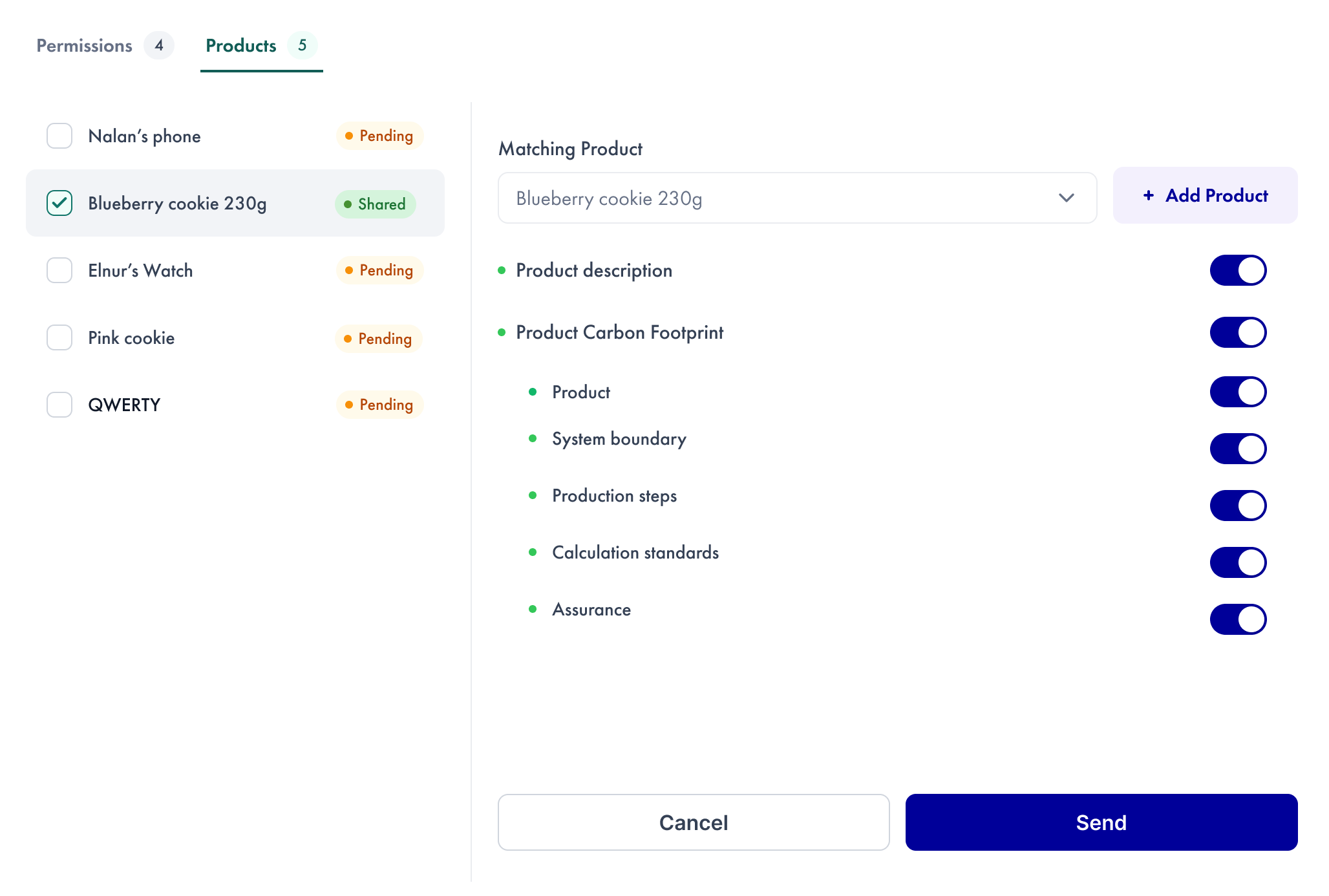This screenshot has width=1329, height=896.
Task: Click the Cancel button
Action: (693, 822)
